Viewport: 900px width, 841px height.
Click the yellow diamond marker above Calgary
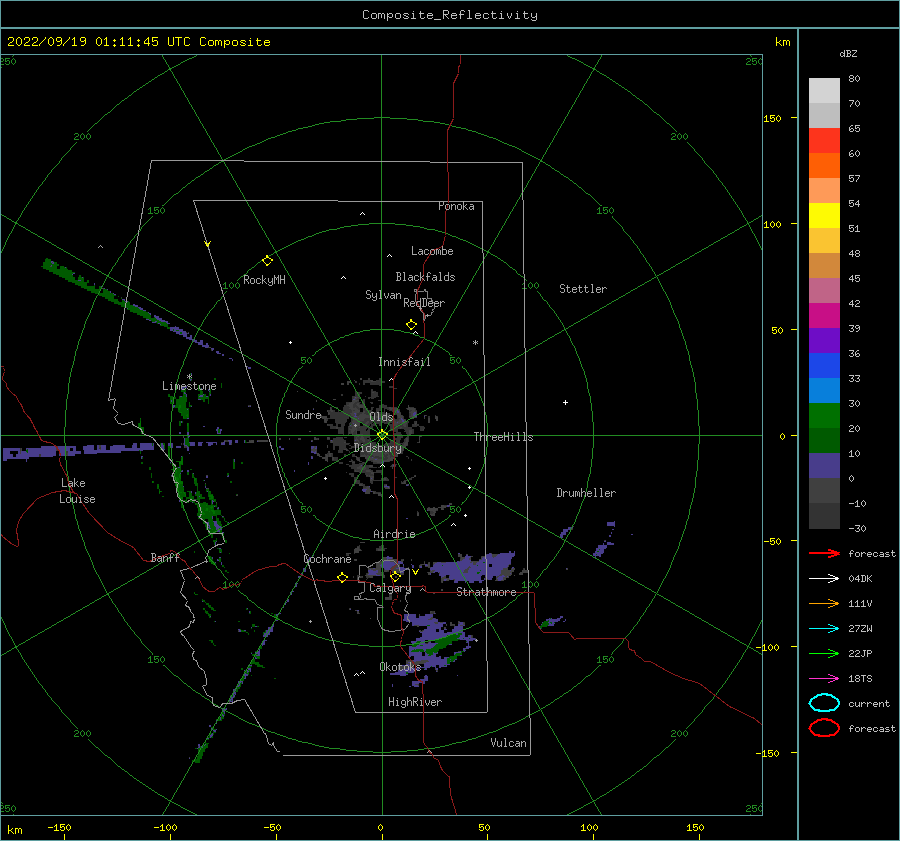tap(395, 576)
